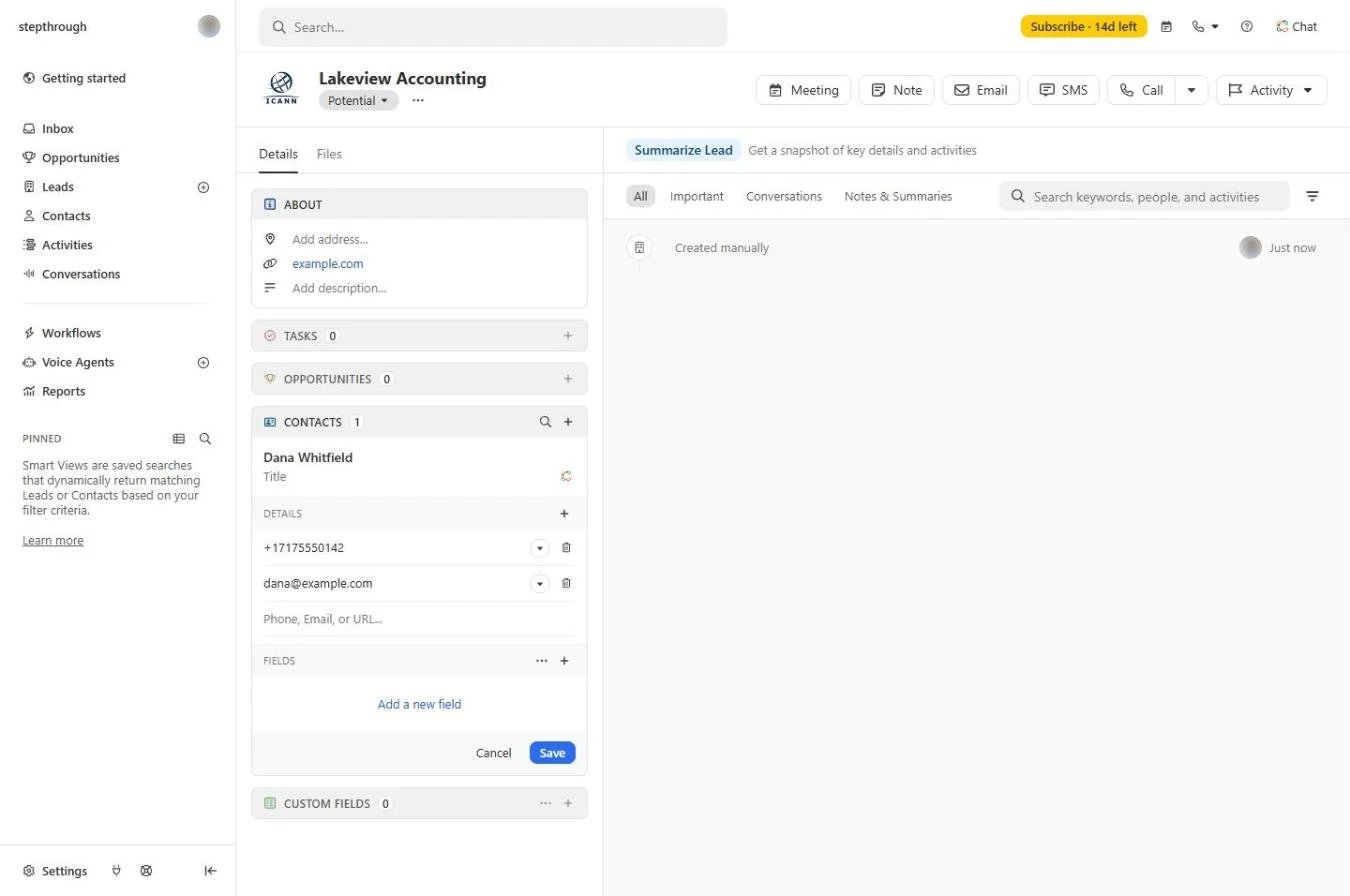This screenshot has width=1350, height=896.
Task: Select the Notes & Summaries tab
Action: click(x=898, y=197)
